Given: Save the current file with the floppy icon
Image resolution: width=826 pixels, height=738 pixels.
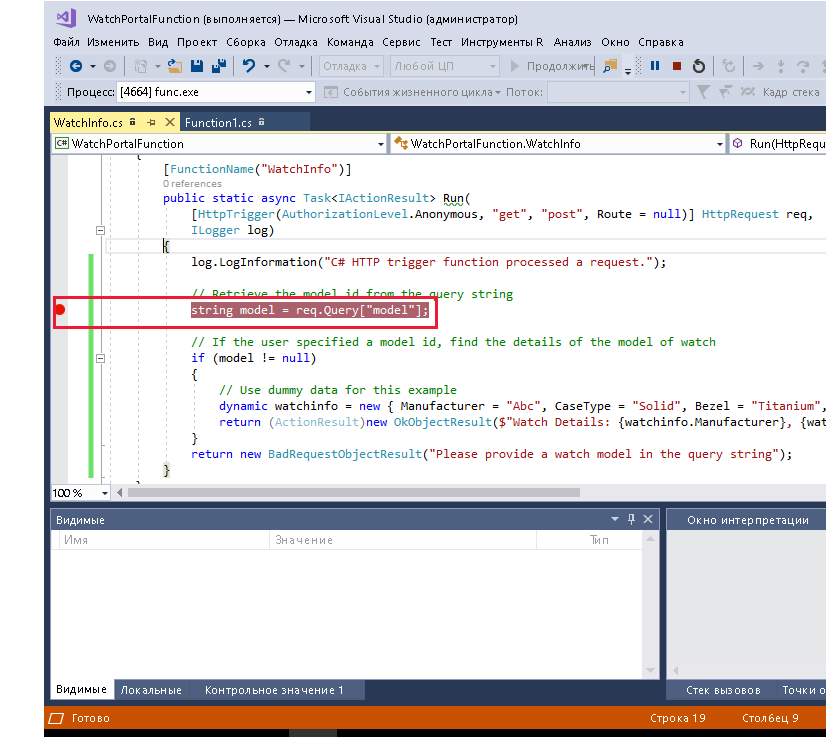Looking at the screenshot, I should 197,66.
